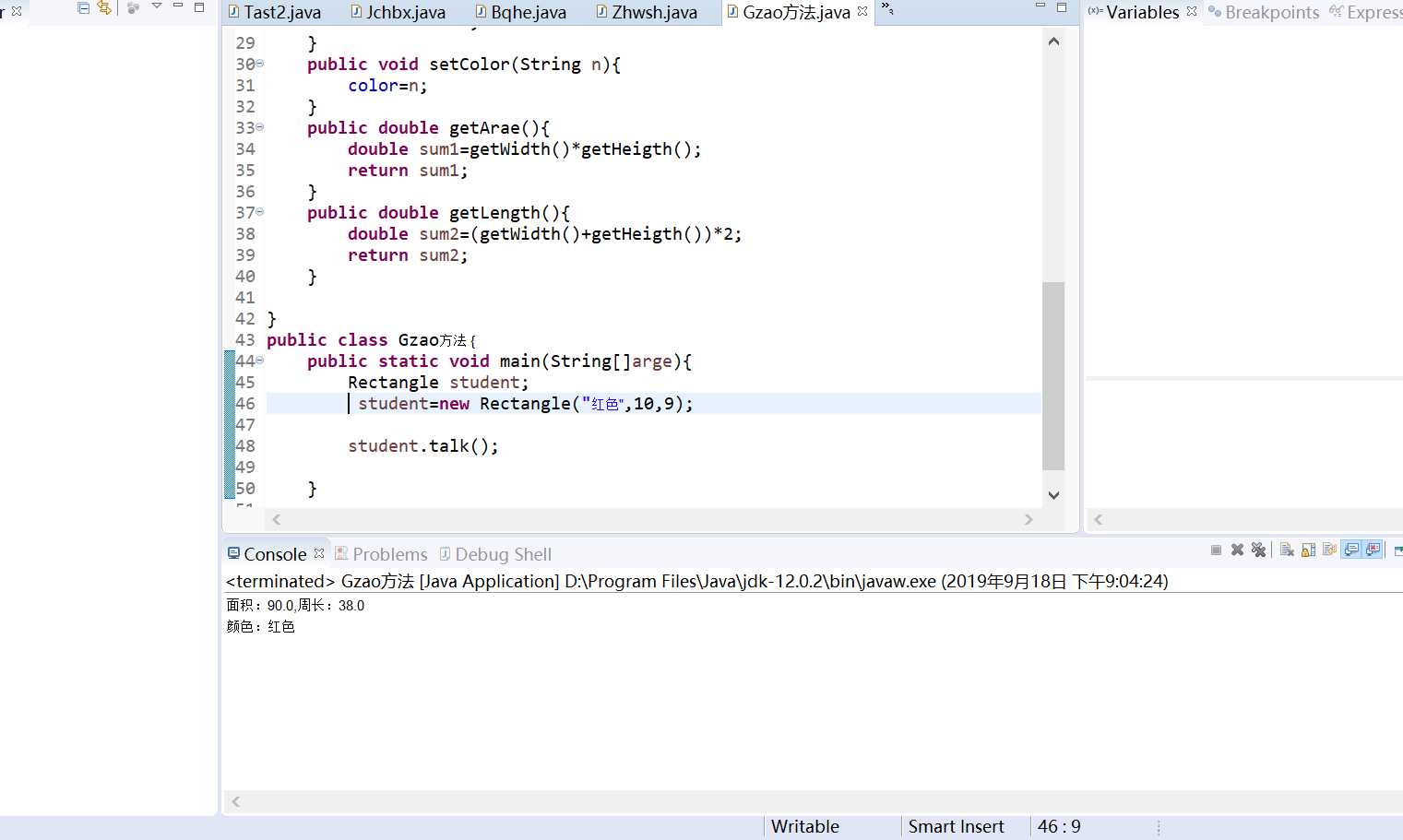Click the 'public class Gzao方法{' line

(372, 340)
